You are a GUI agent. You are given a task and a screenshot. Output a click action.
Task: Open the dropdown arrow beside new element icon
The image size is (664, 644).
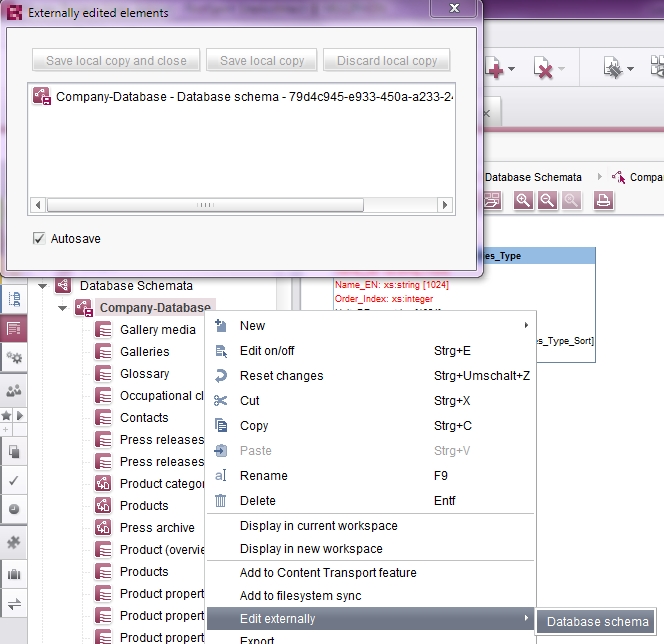click(x=512, y=69)
